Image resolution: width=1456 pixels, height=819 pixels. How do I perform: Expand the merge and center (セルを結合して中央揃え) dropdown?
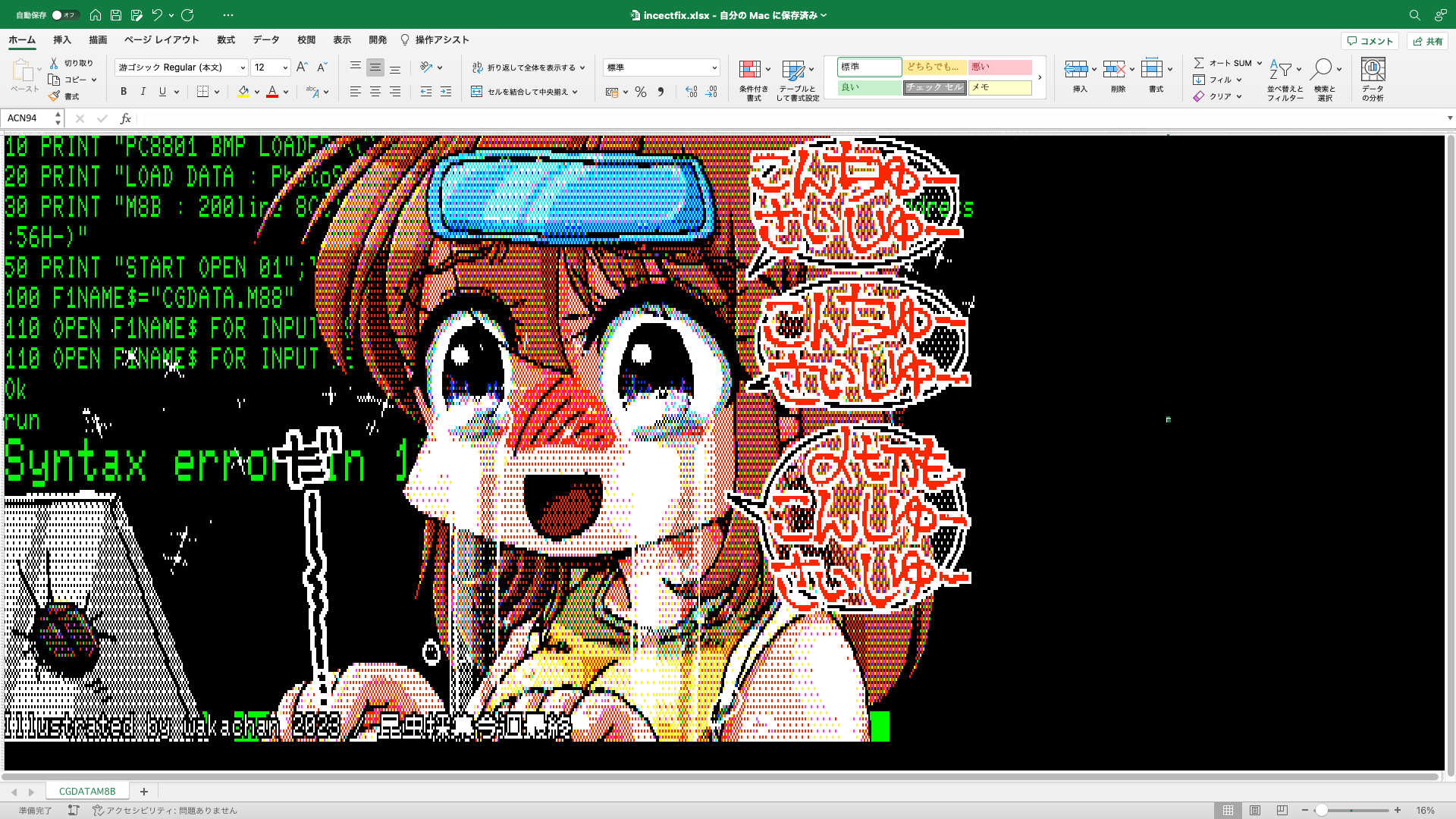(x=576, y=92)
